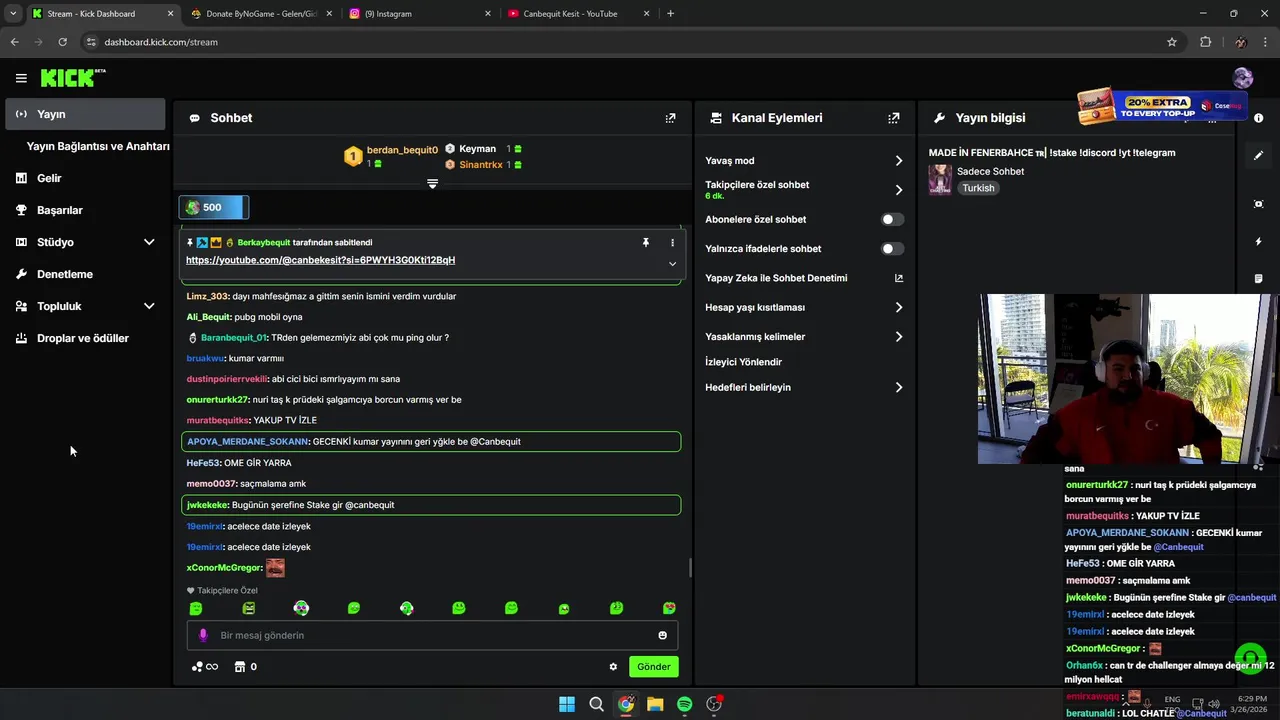Go to Gelir in sidebar
This screenshot has height=720, width=1280.
(85, 178)
